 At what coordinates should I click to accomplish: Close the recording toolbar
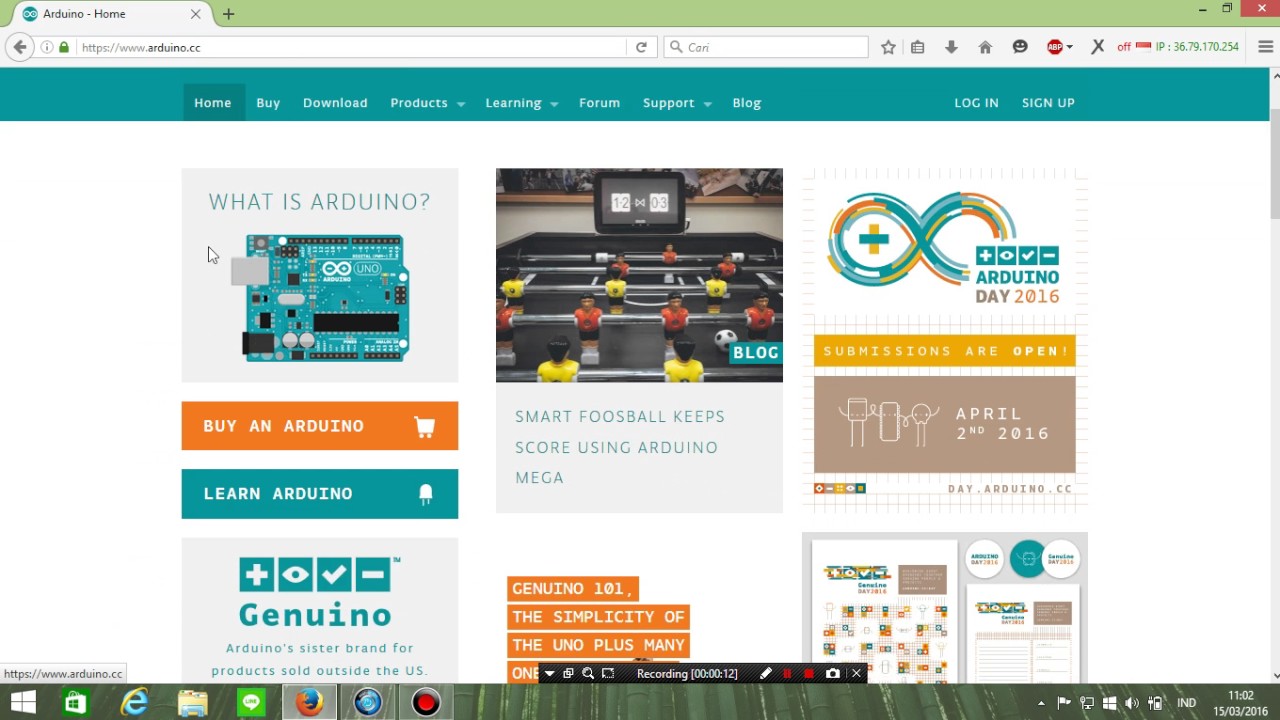856,674
